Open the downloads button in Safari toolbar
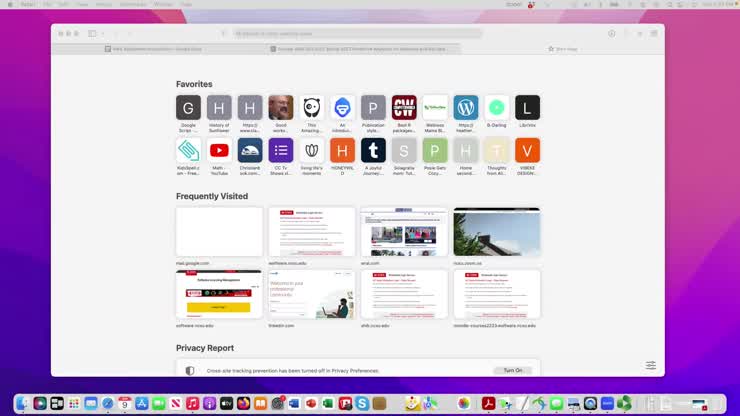 coord(612,34)
